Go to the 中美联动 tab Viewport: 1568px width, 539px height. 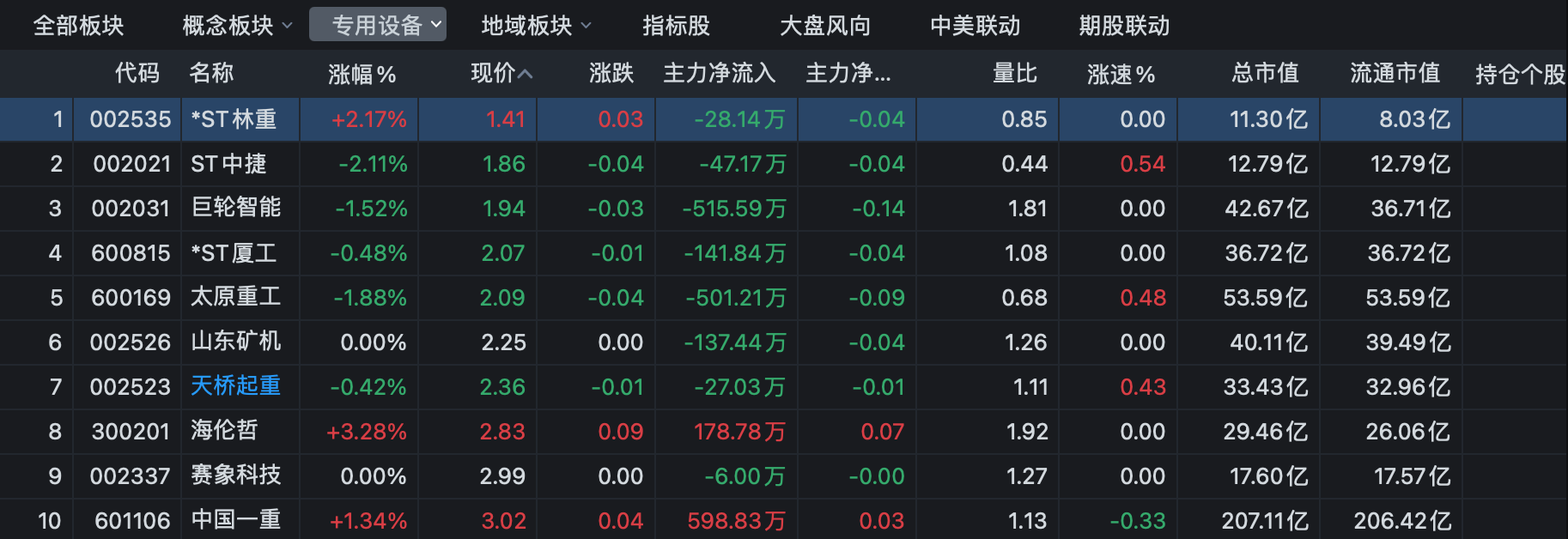(x=975, y=26)
